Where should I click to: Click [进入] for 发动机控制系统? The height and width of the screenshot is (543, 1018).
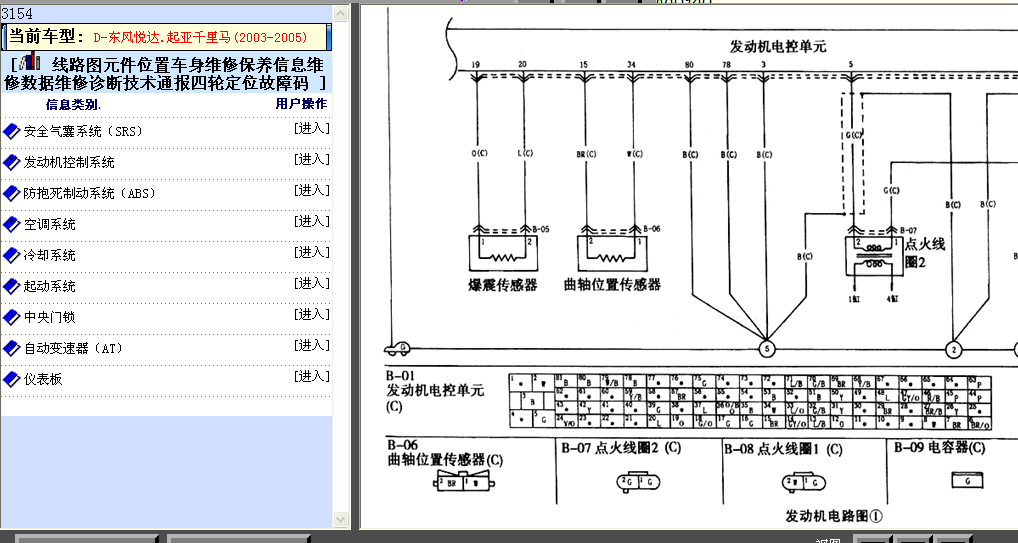pyautogui.click(x=312, y=160)
